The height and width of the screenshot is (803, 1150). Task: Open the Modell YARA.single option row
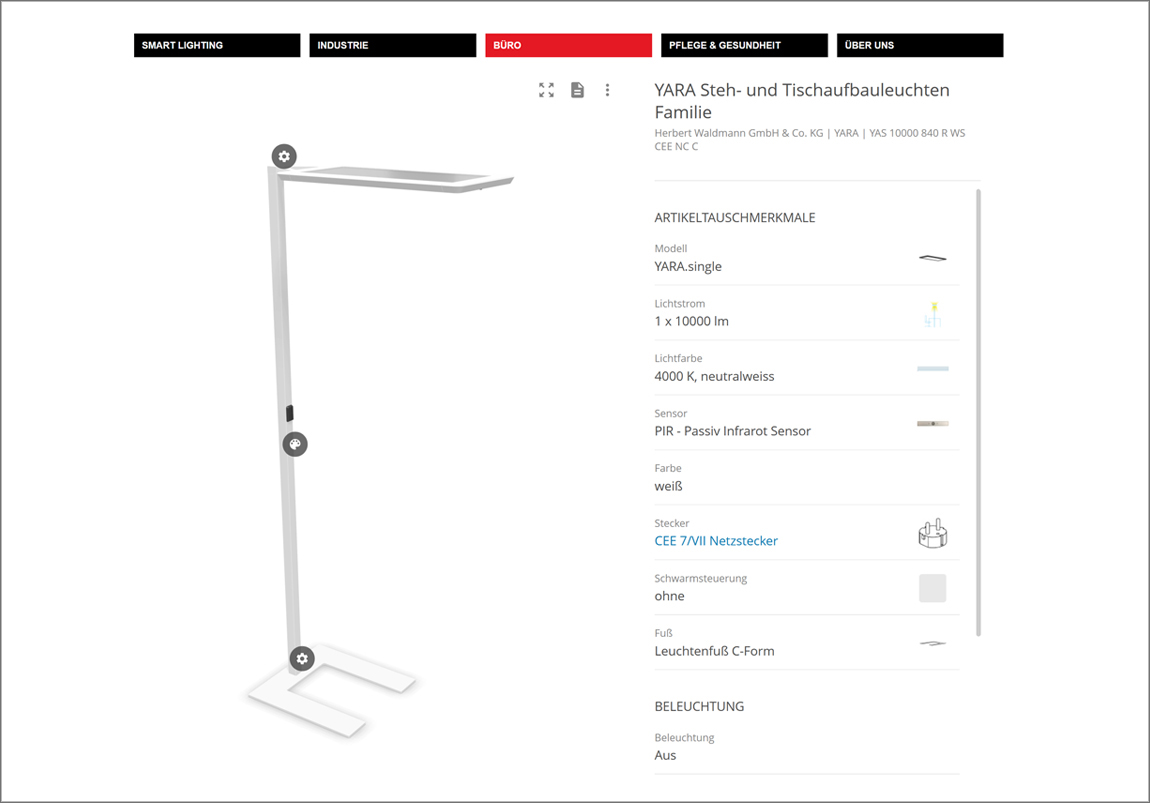click(806, 258)
